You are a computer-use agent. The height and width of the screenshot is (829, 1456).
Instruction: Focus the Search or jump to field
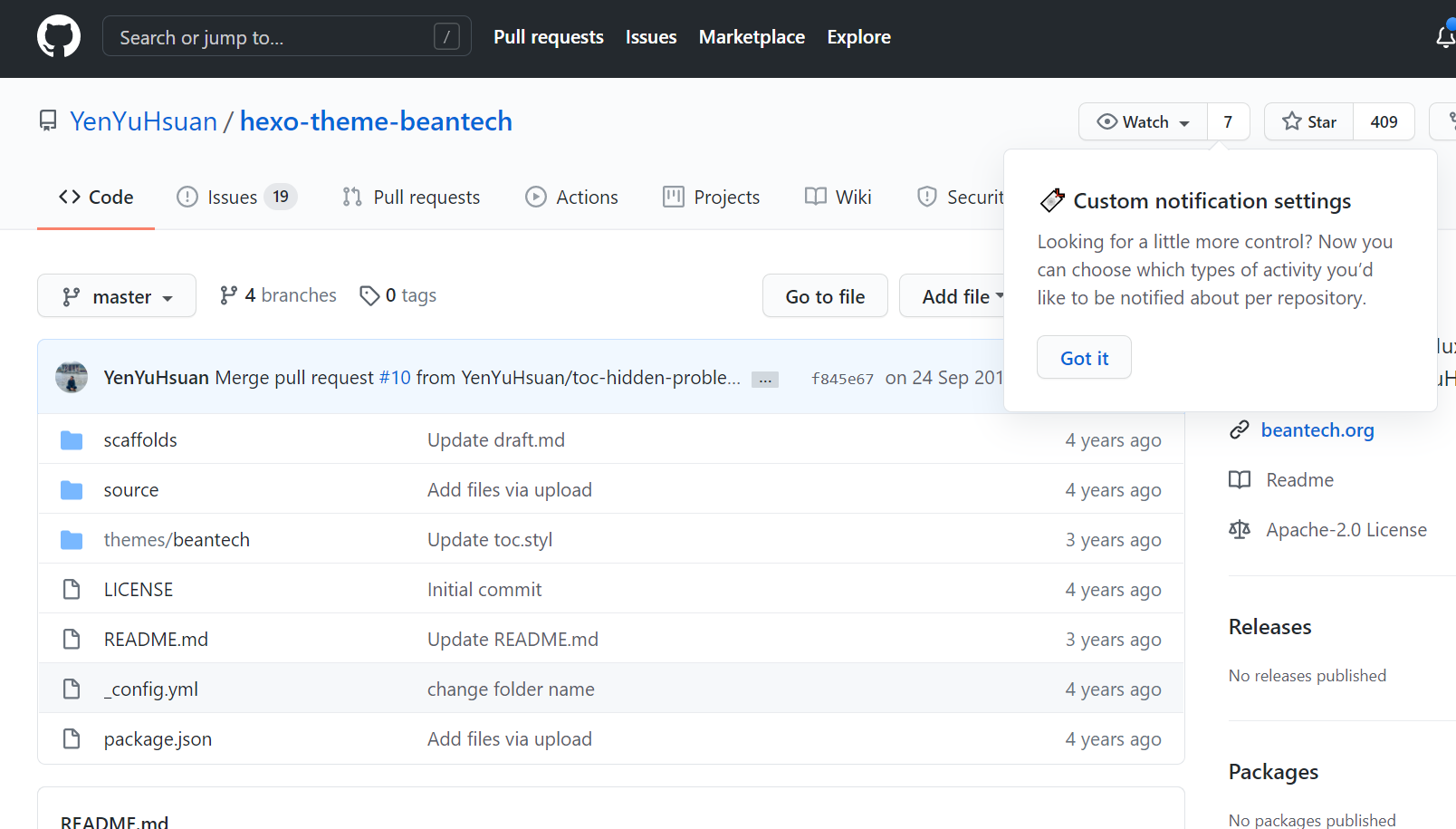287,36
